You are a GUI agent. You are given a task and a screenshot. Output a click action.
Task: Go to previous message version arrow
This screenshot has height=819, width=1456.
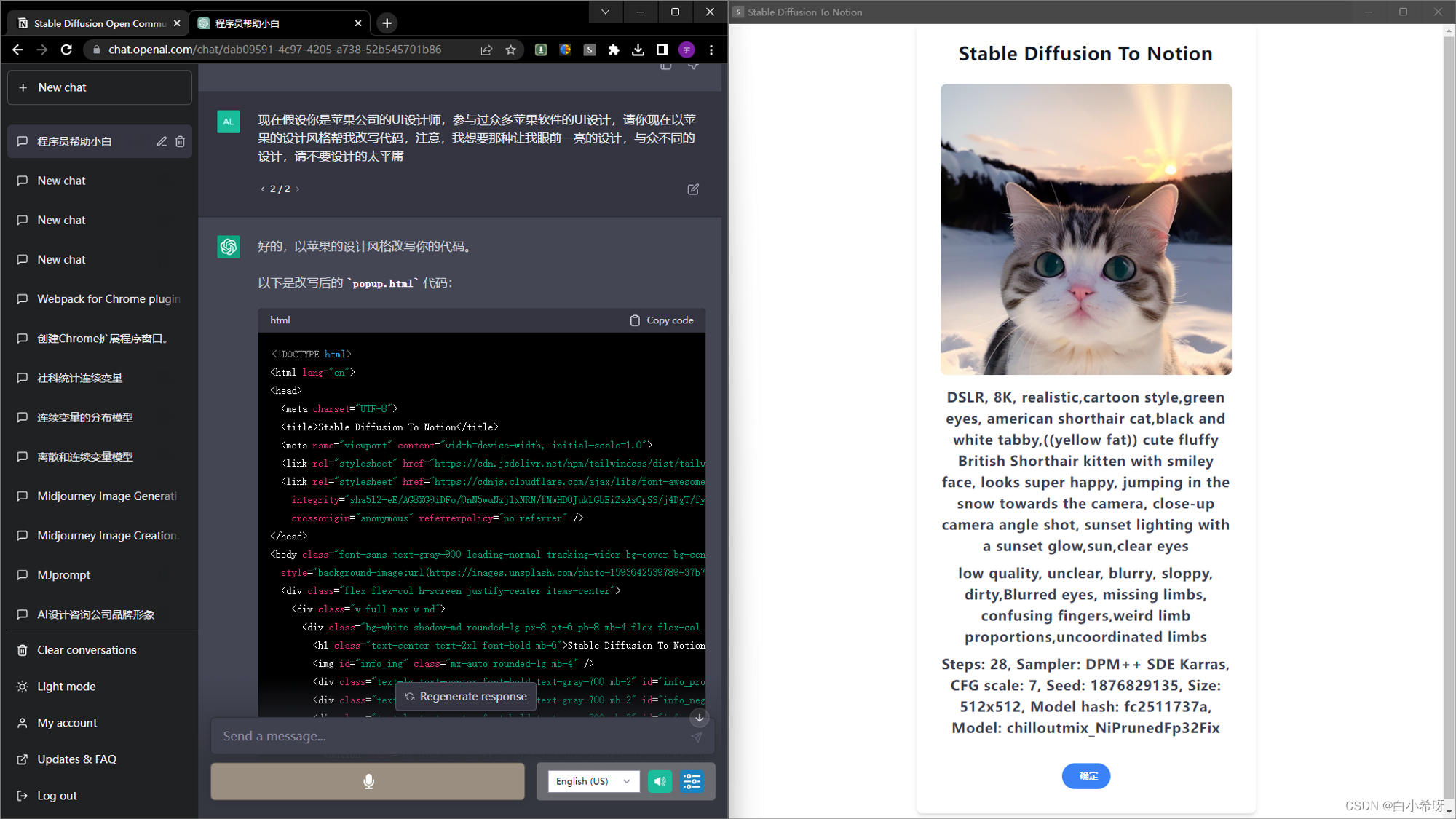[x=263, y=189]
